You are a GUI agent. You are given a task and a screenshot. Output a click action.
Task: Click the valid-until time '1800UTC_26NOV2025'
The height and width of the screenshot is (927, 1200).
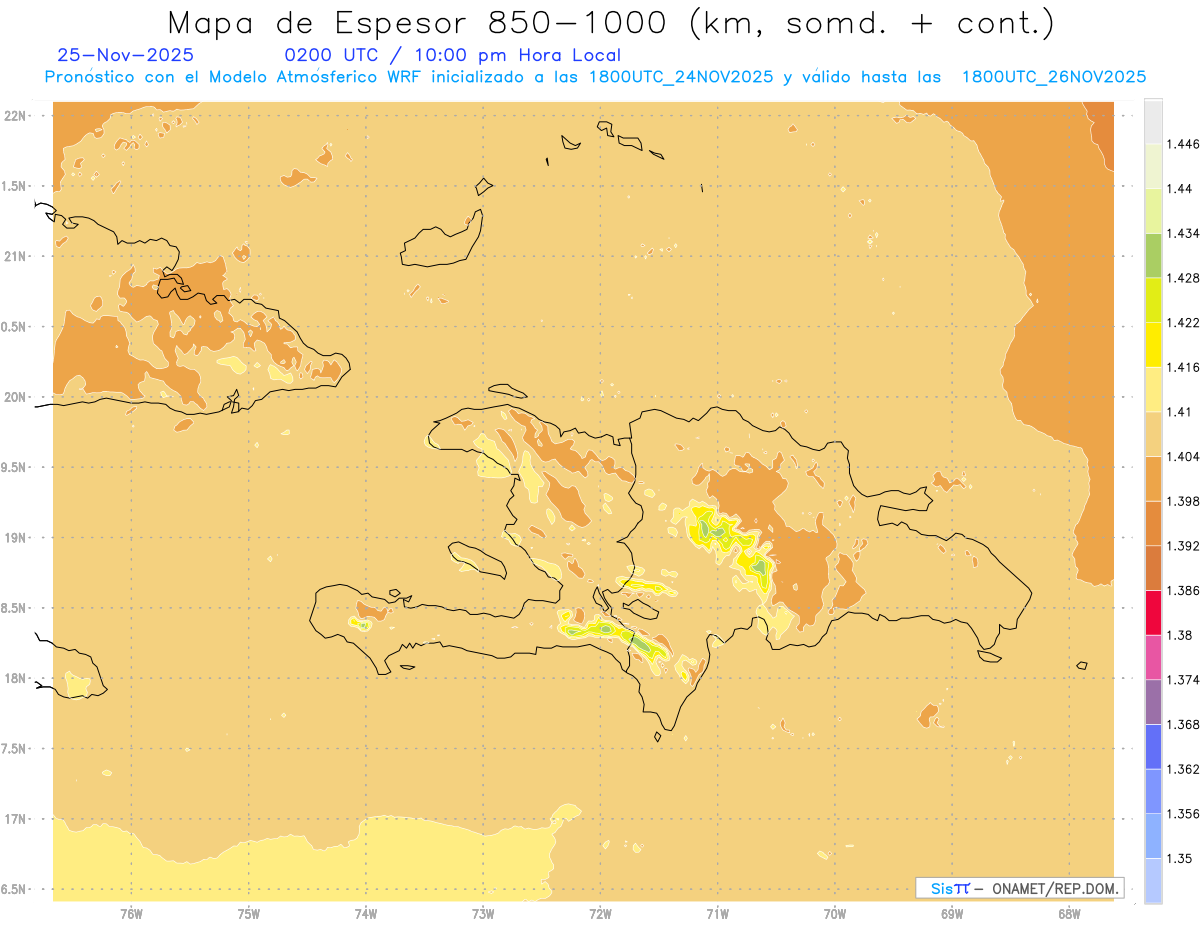tap(1053, 77)
